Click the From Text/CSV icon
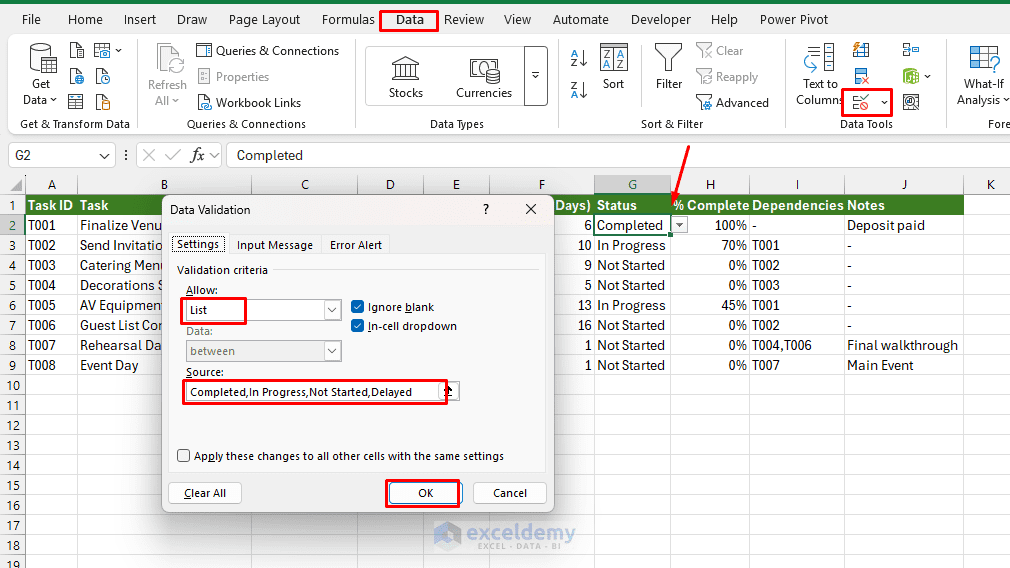Image resolution: width=1010 pixels, height=568 pixels. [x=77, y=50]
